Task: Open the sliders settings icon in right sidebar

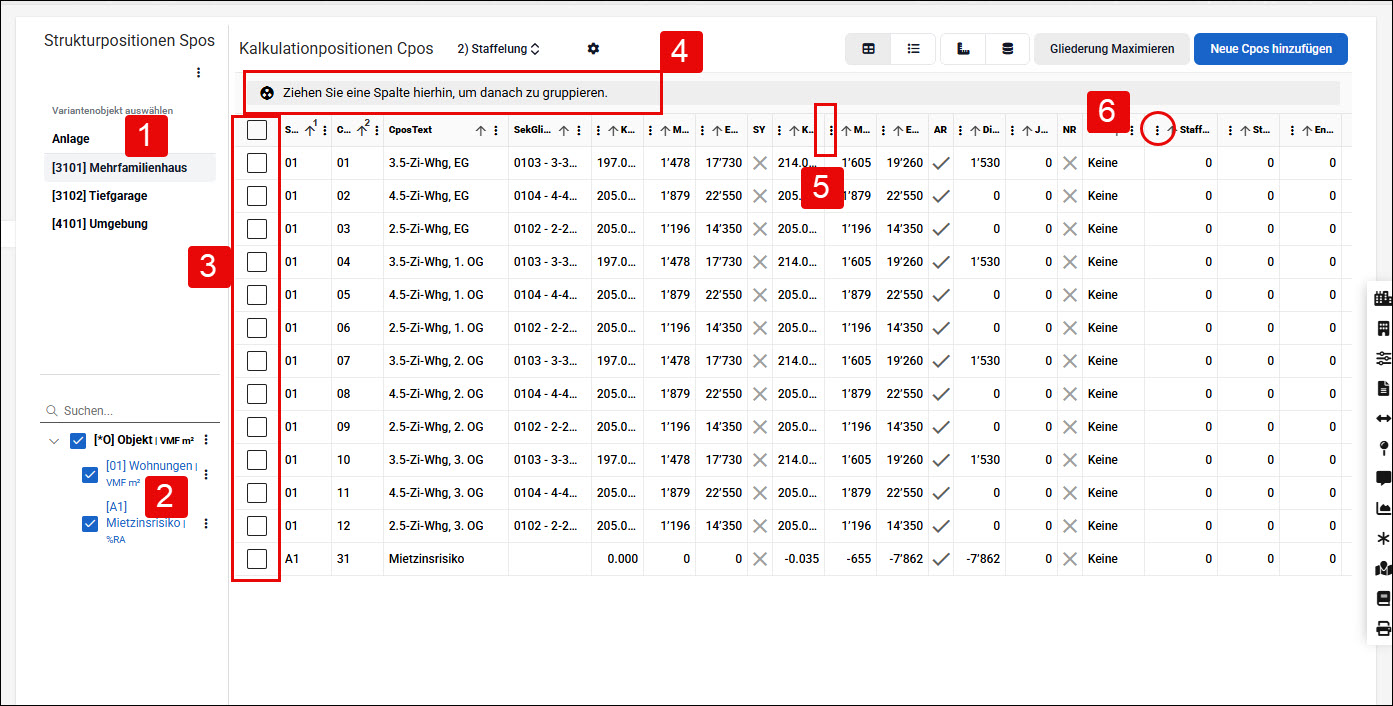Action: pyautogui.click(x=1383, y=358)
